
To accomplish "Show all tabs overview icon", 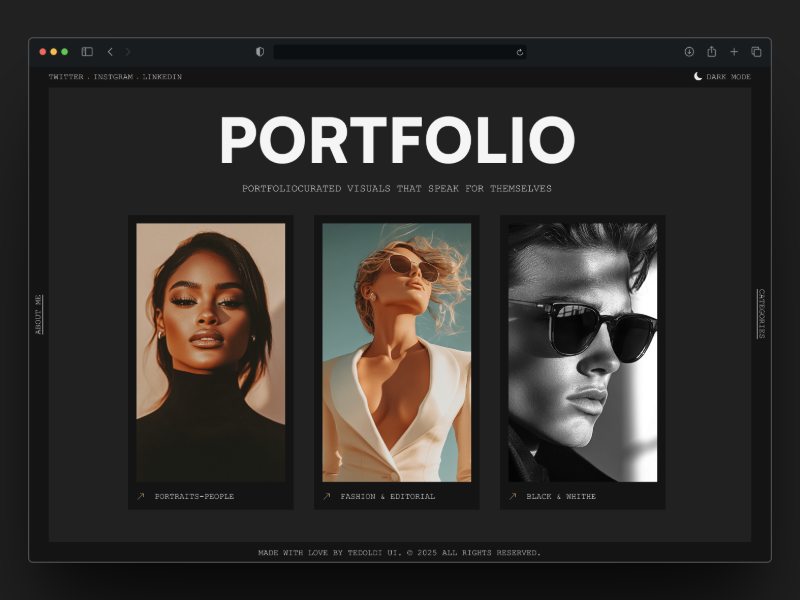I will [756, 51].
